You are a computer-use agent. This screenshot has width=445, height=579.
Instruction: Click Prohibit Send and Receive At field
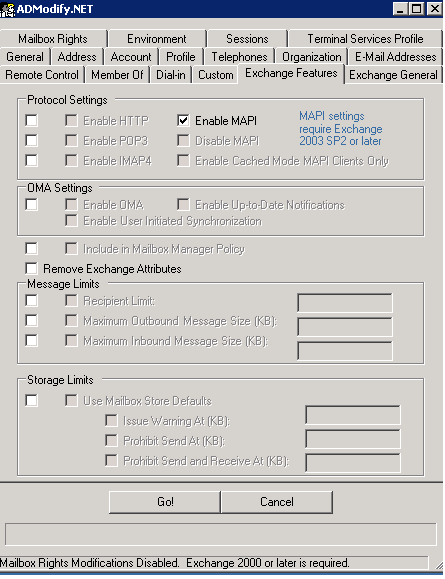(353, 463)
